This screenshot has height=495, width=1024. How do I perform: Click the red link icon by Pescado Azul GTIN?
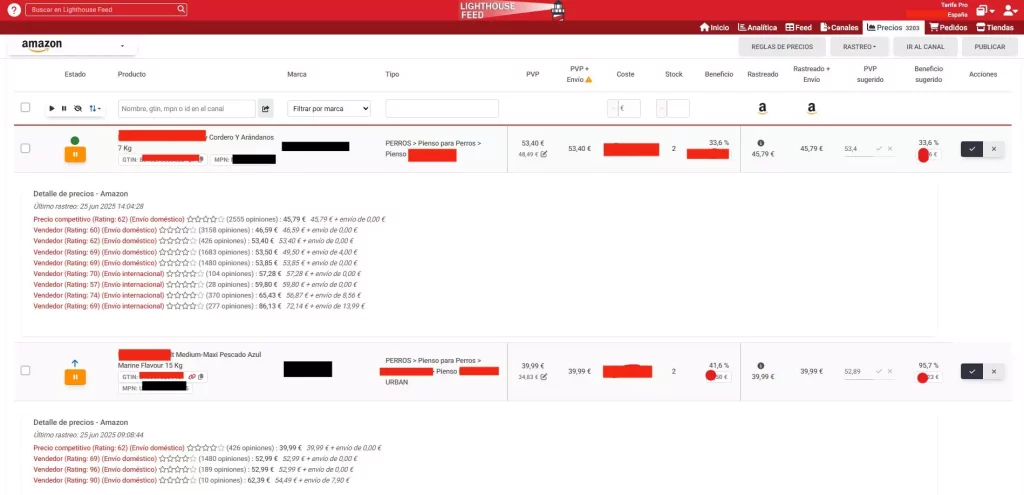click(192, 377)
